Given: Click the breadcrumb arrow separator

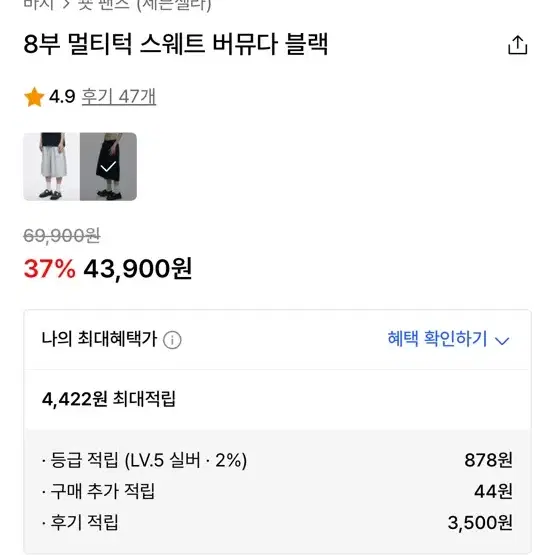Looking at the screenshot, I should [x=66, y=5].
